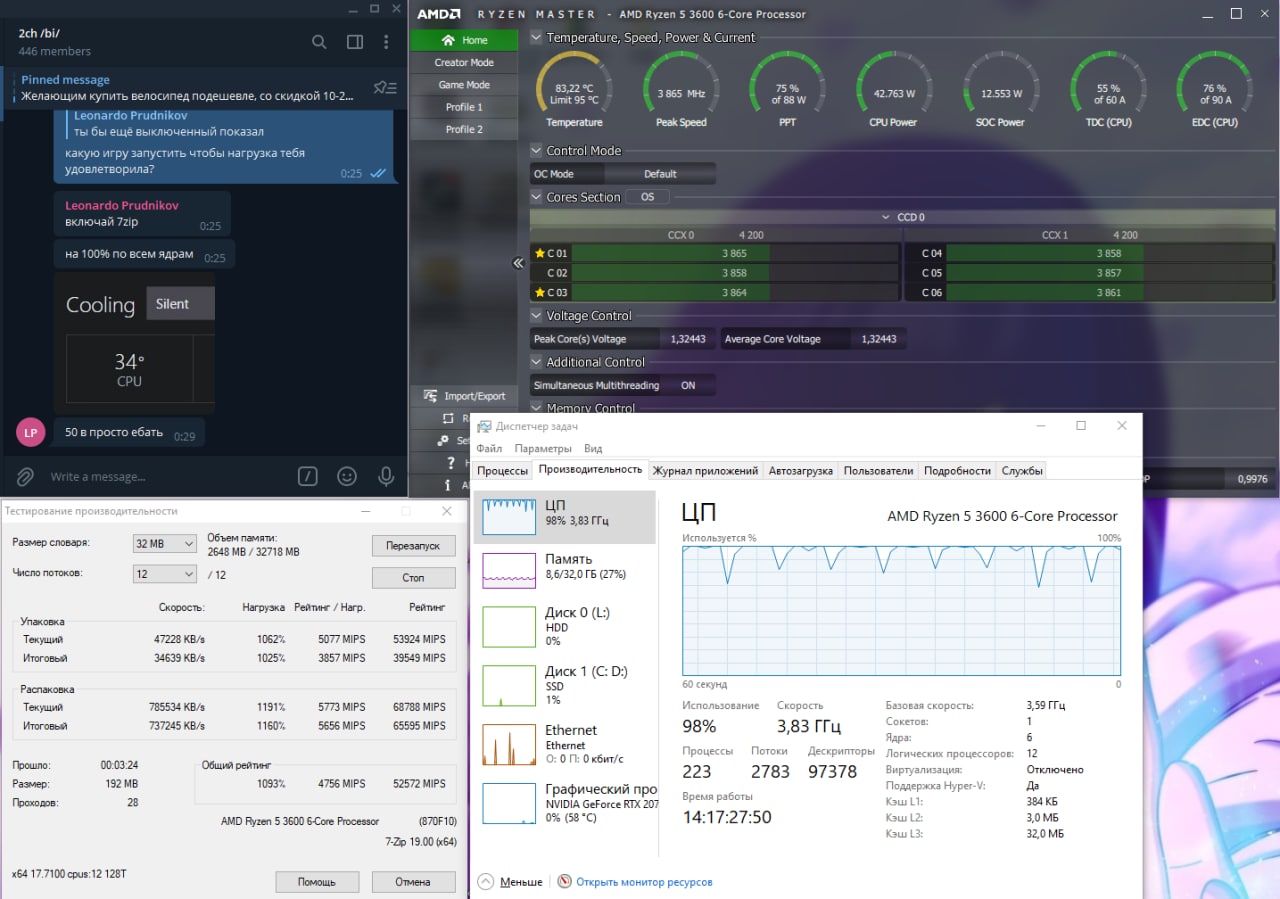Click the Отмена button in 7-Zip benchmark
The height and width of the screenshot is (899, 1280).
413,882
